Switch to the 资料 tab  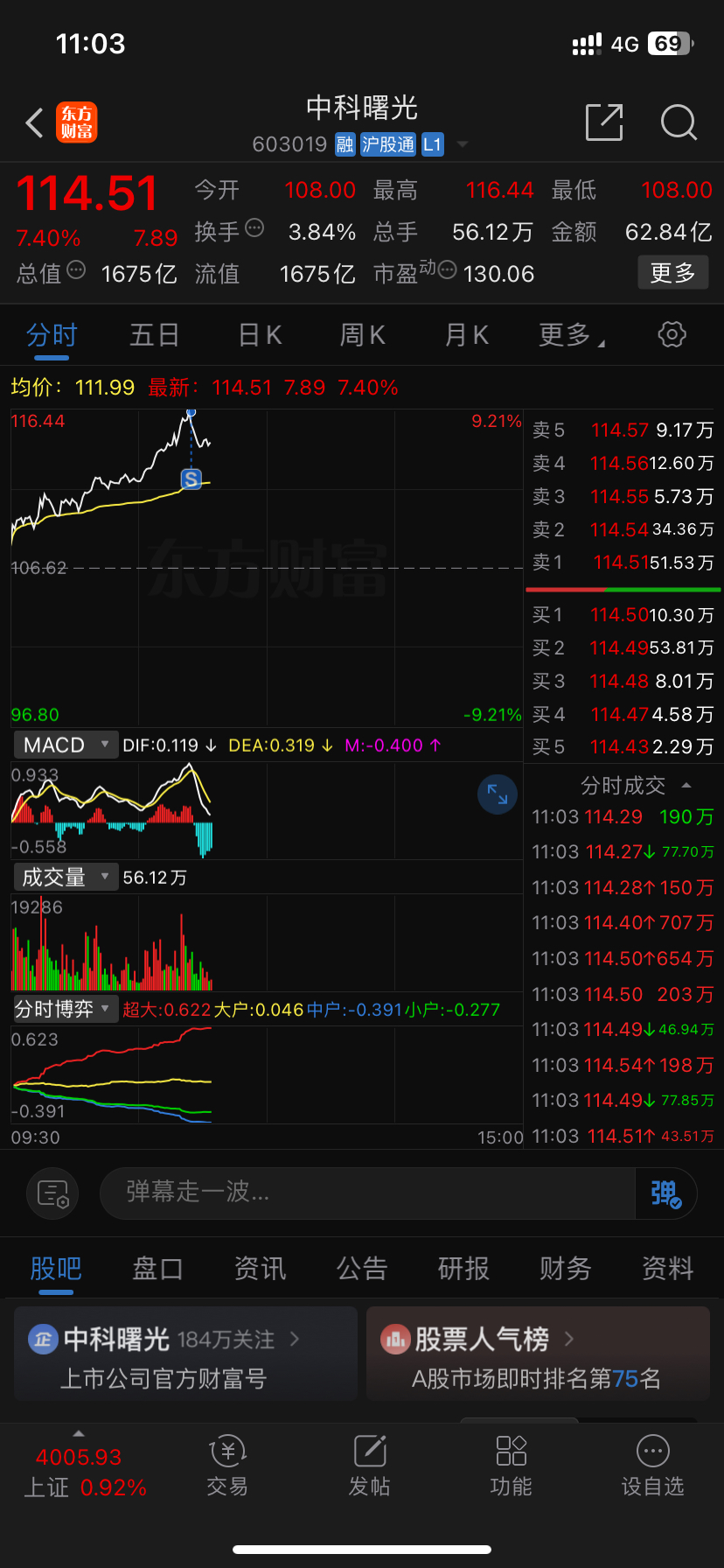pyautogui.click(x=668, y=1269)
